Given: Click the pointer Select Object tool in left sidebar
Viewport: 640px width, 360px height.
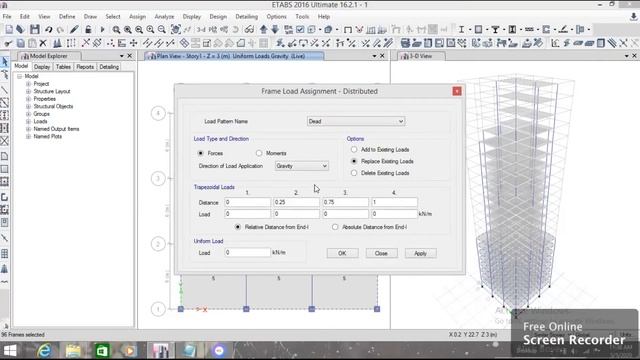Looking at the screenshot, I should (x=4, y=62).
